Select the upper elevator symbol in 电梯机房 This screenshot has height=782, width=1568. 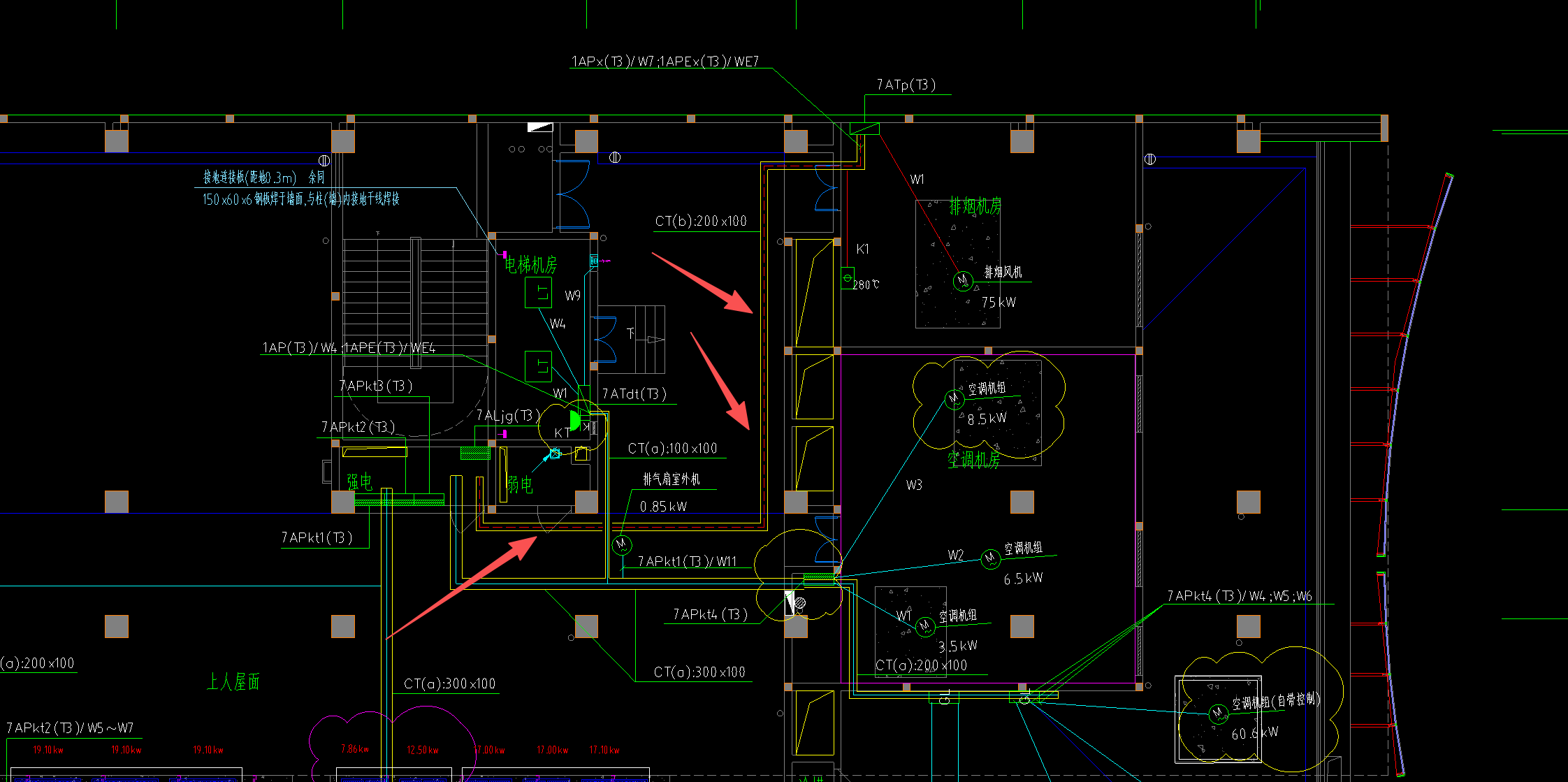[x=539, y=292]
